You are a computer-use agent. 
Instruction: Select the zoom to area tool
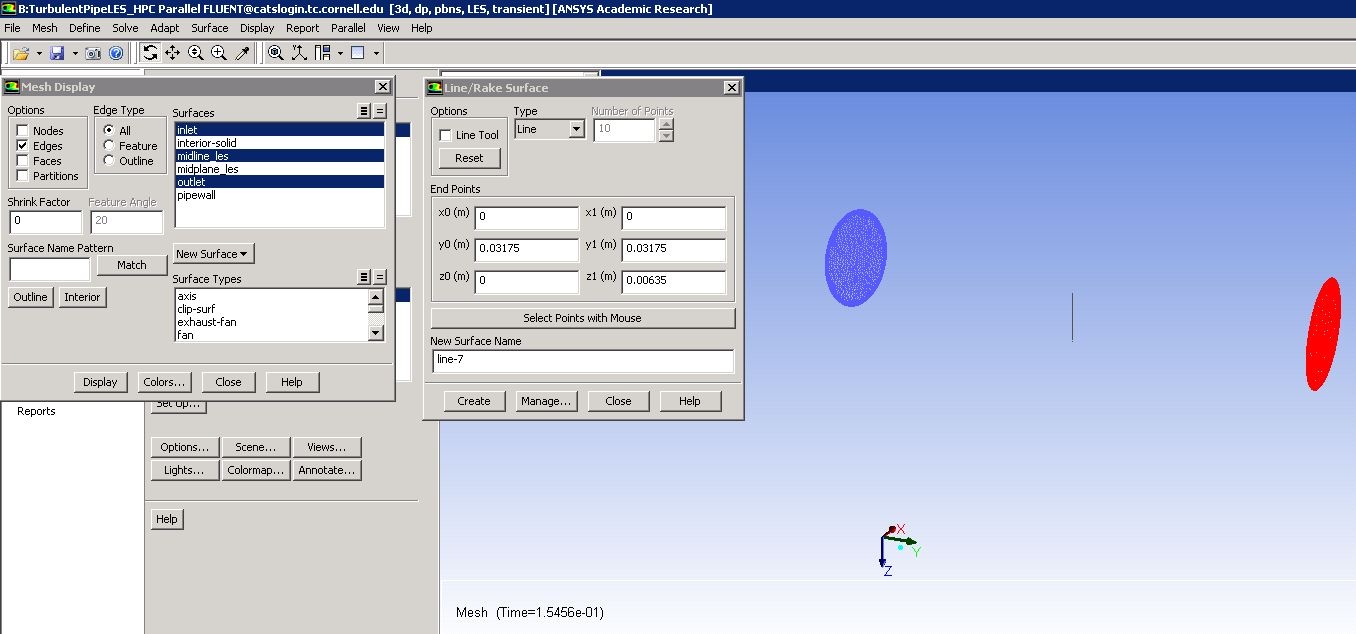[x=219, y=53]
